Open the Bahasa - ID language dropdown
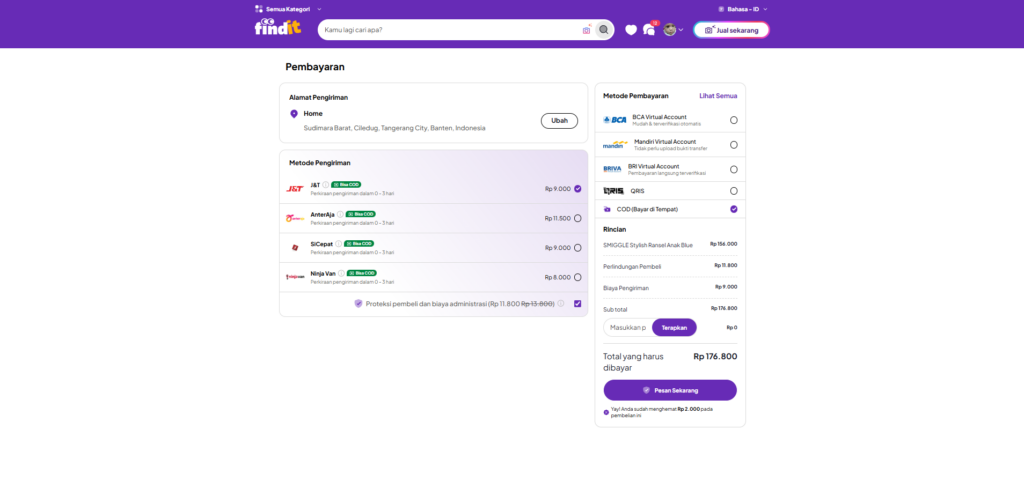This screenshot has width=1024, height=503. [x=743, y=9]
